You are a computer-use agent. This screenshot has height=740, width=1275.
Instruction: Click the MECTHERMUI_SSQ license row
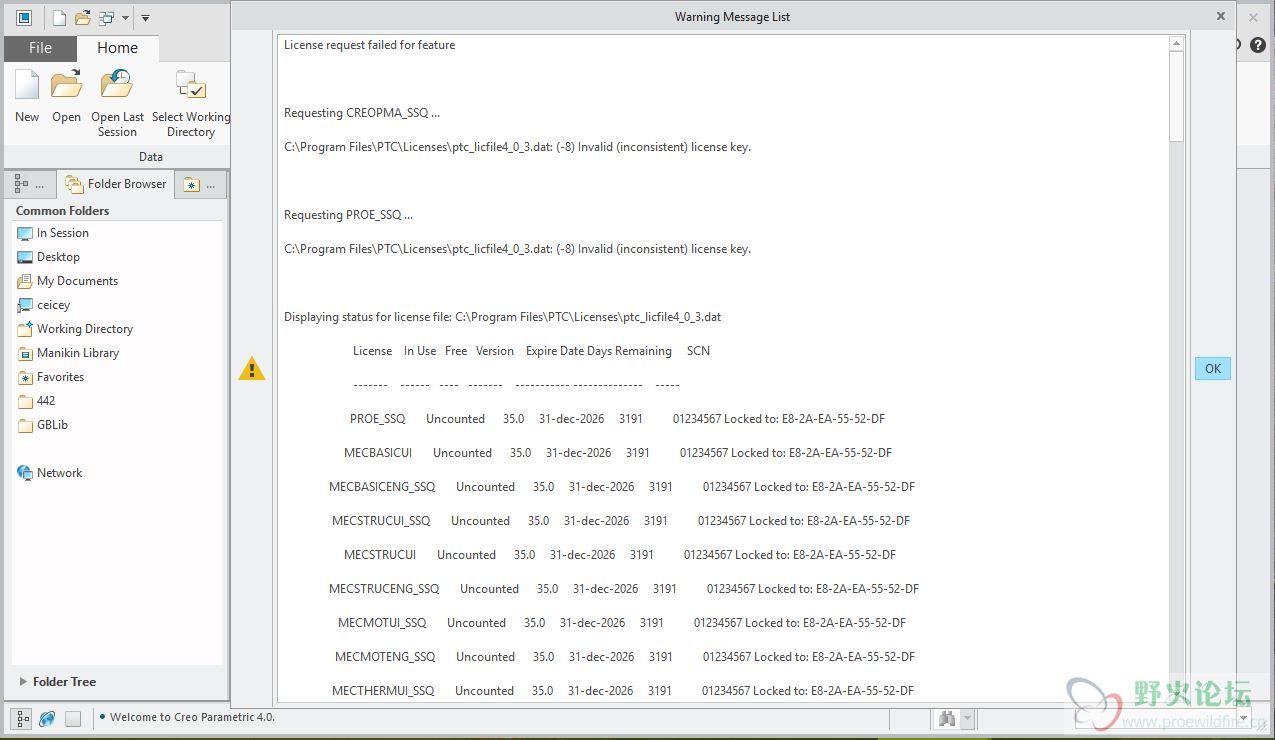click(x=623, y=691)
